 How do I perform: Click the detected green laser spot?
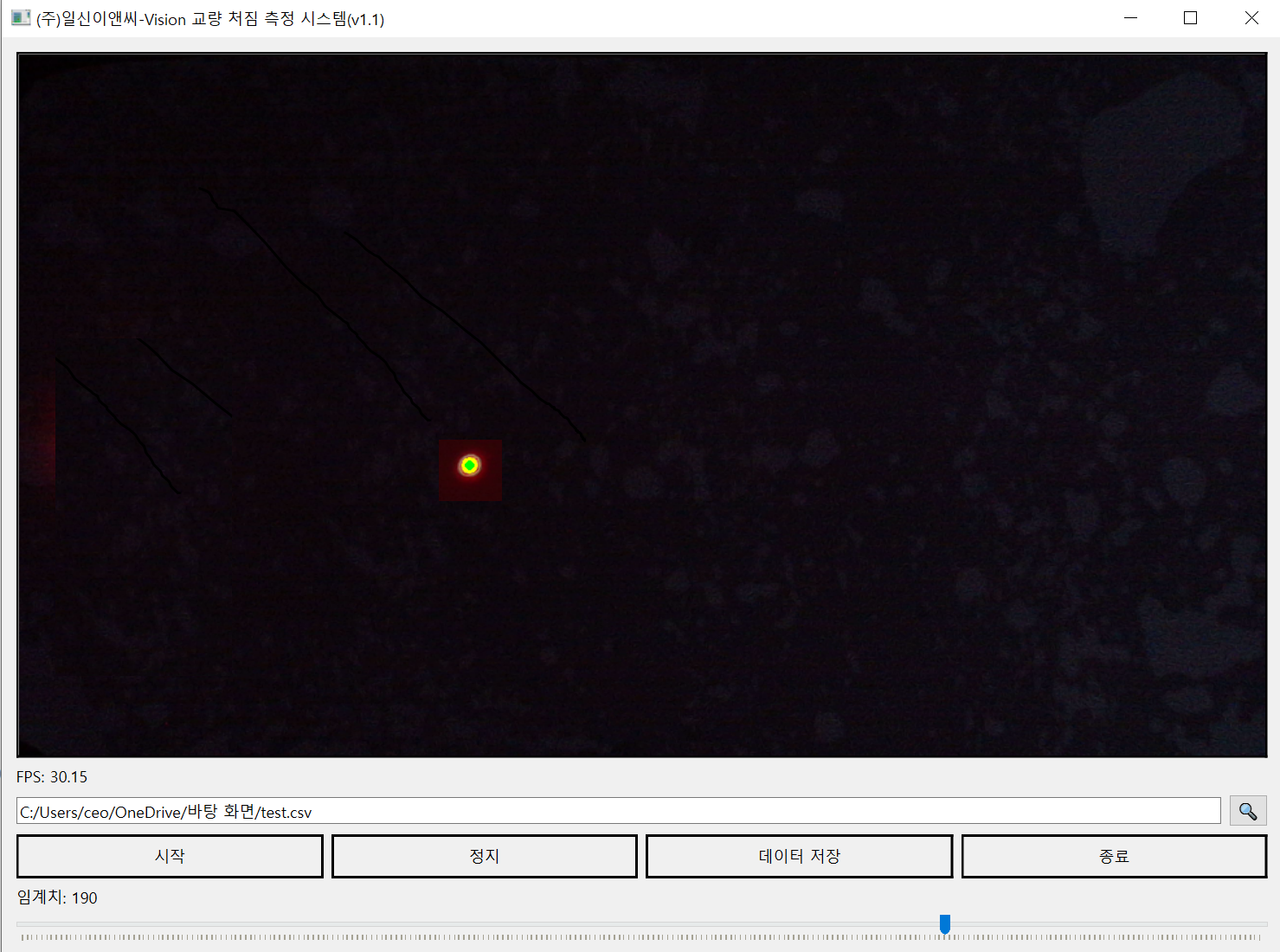469,466
